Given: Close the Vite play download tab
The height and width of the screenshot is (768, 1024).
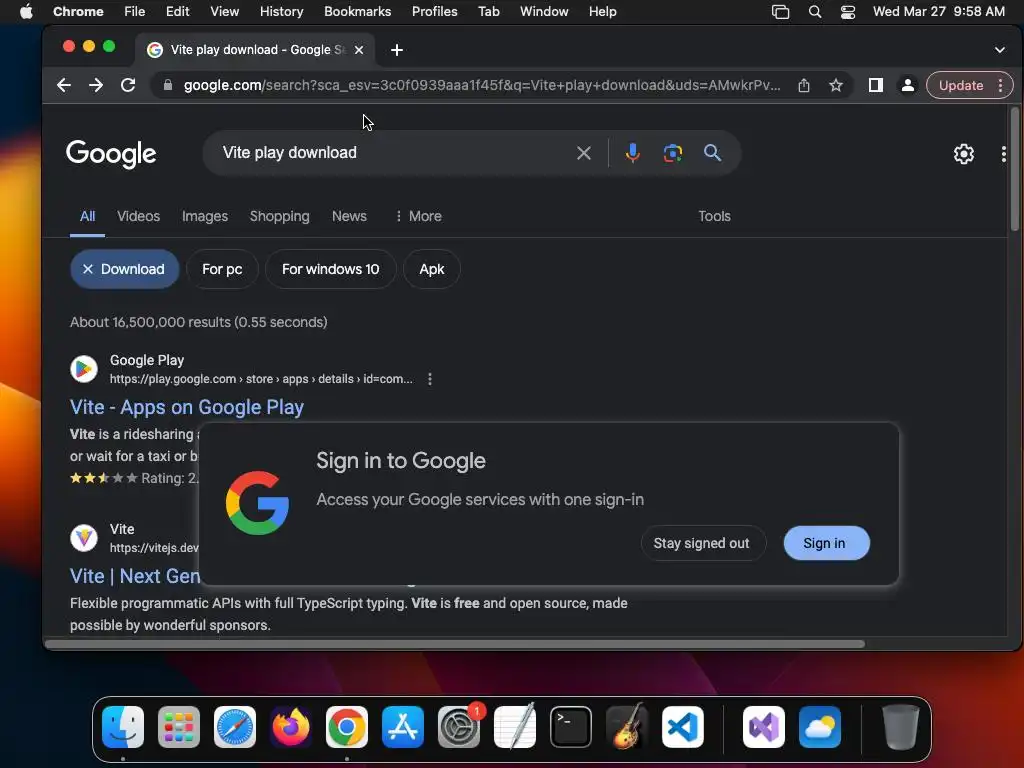Looking at the screenshot, I should [x=359, y=50].
